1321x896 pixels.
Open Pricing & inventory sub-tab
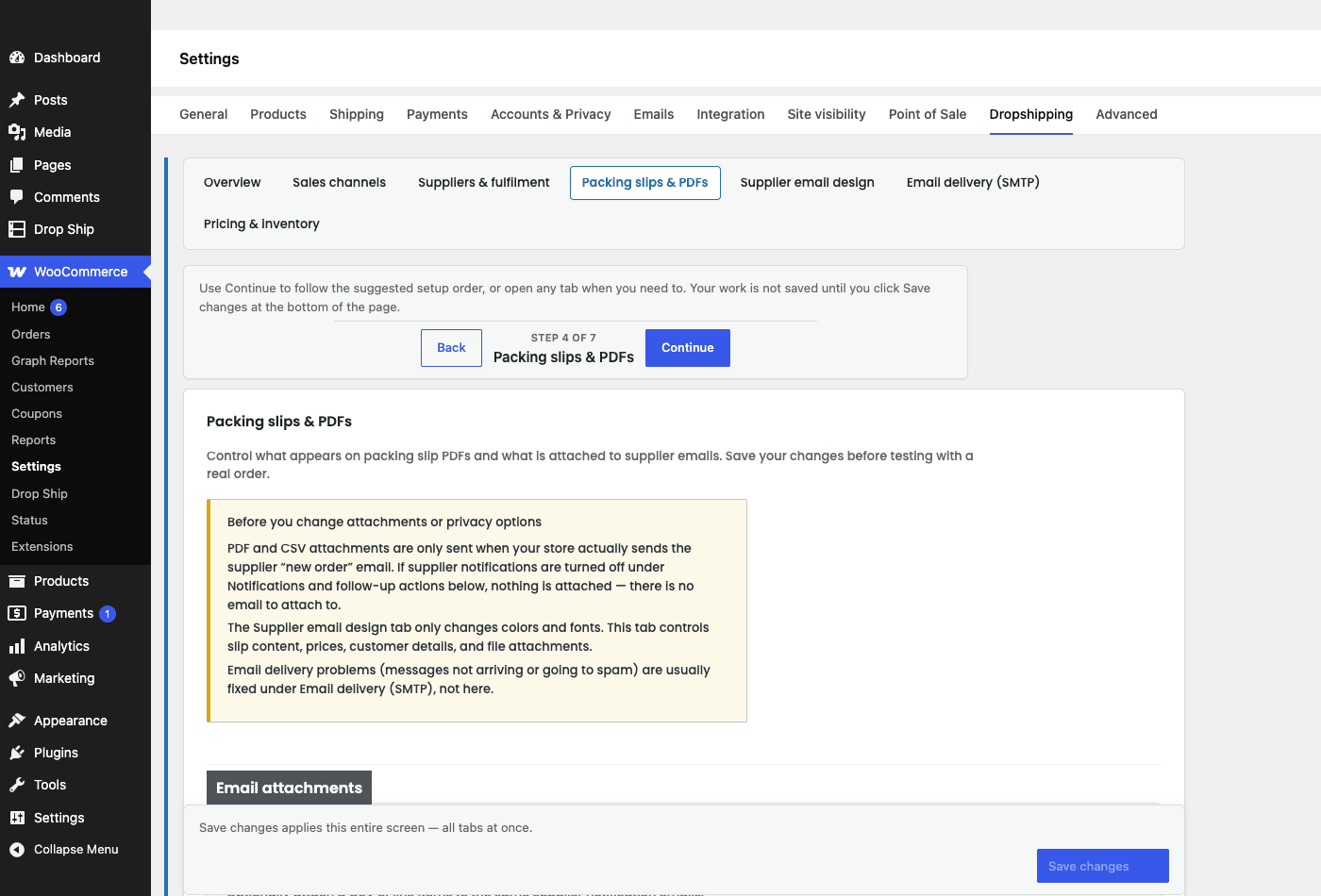point(261,224)
